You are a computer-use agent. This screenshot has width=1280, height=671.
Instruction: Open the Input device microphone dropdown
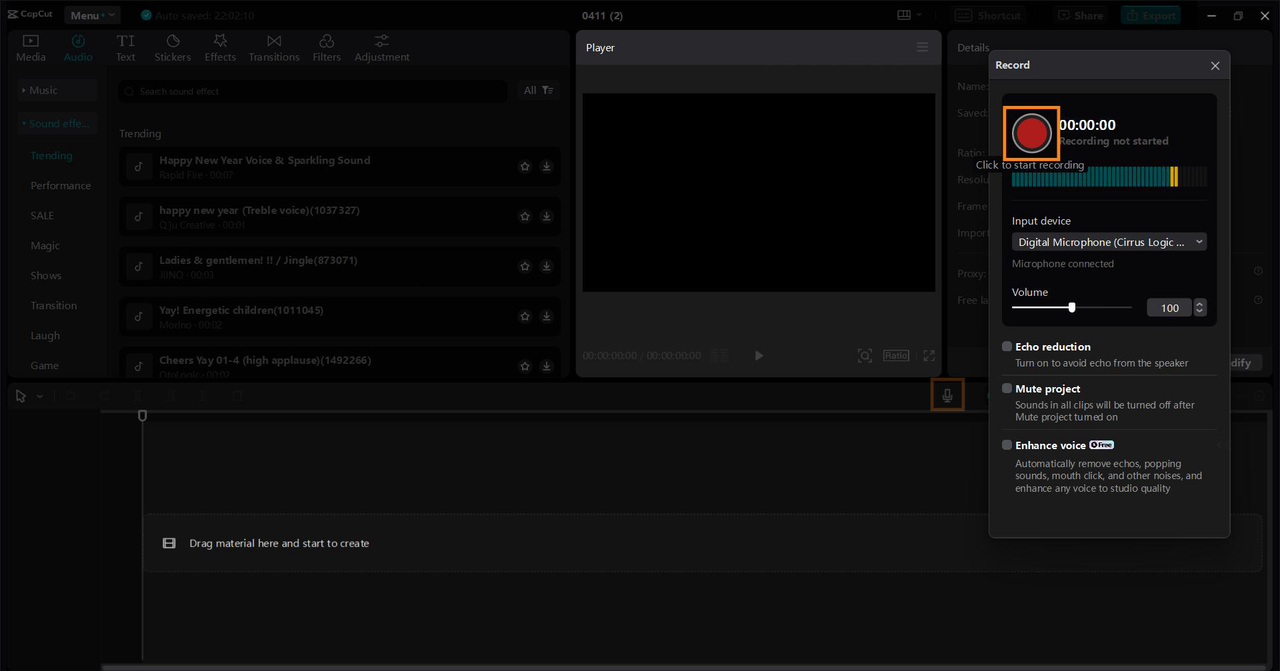point(1109,242)
